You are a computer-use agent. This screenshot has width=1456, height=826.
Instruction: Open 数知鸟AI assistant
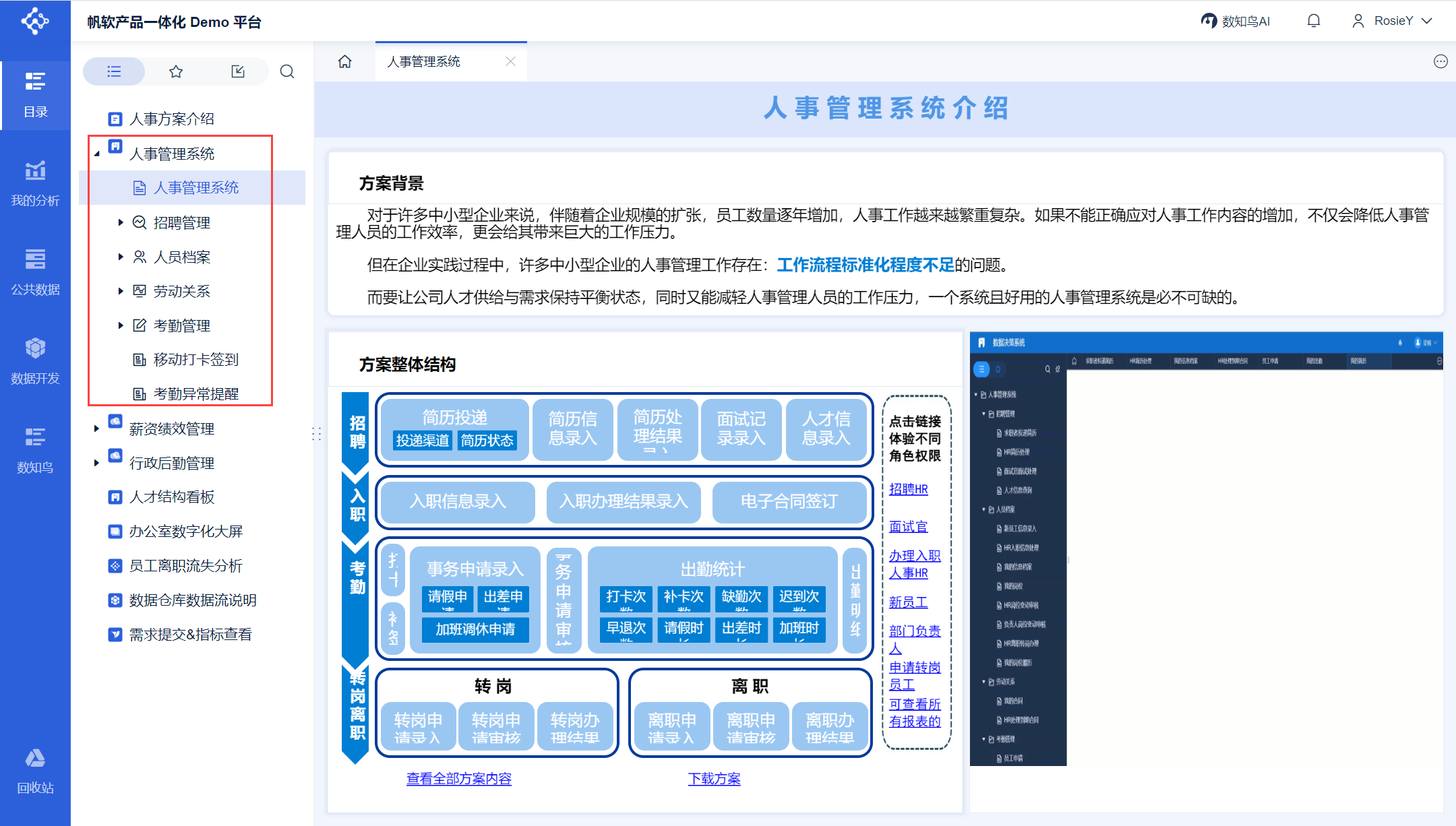tap(1235, 21)
